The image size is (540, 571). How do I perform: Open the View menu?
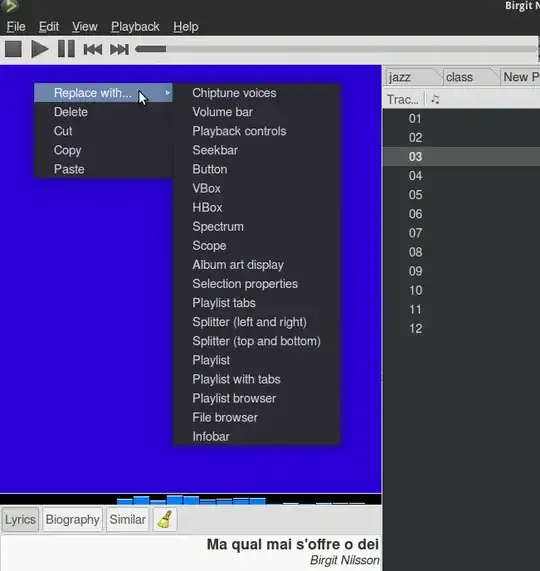click(x=84, y=27)
